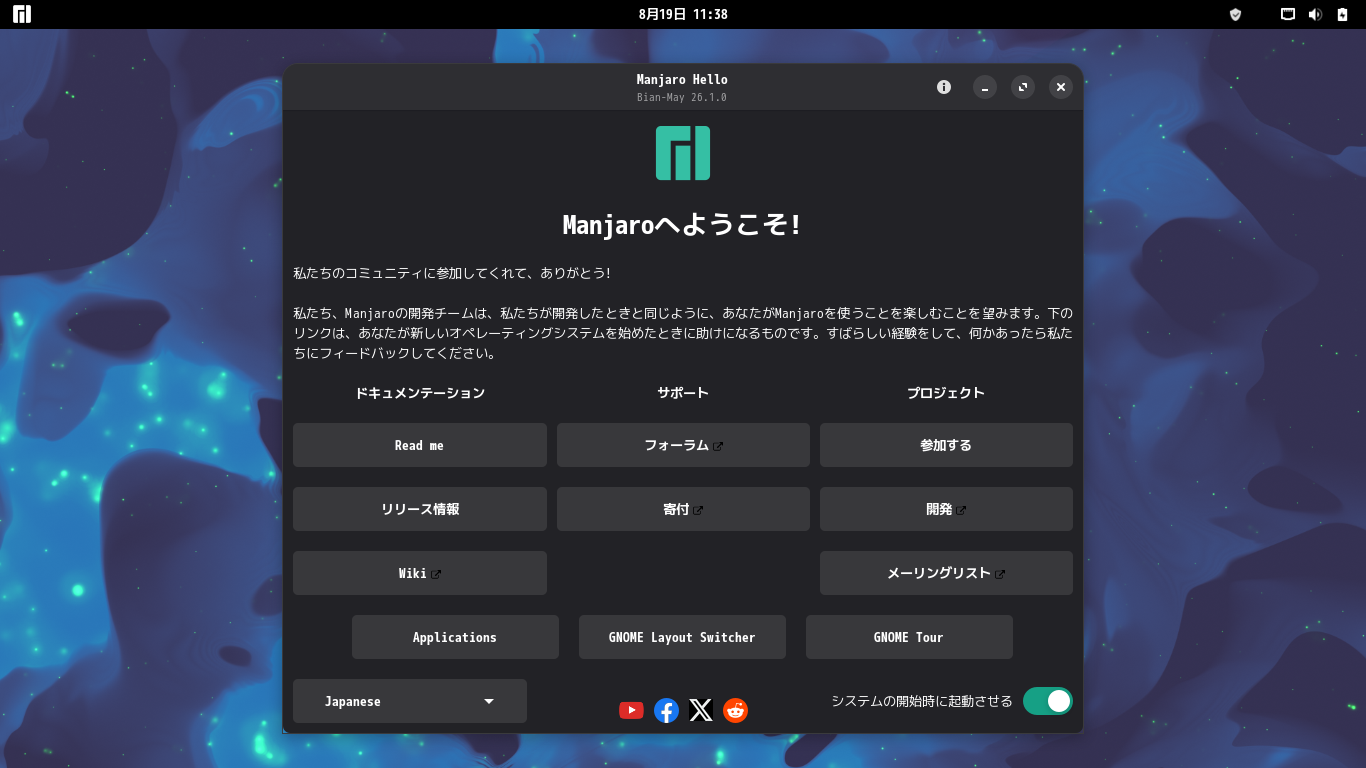Open the clock showing 8月19日 11:38
Screen dimensions: 1366x768
(683, 14)
